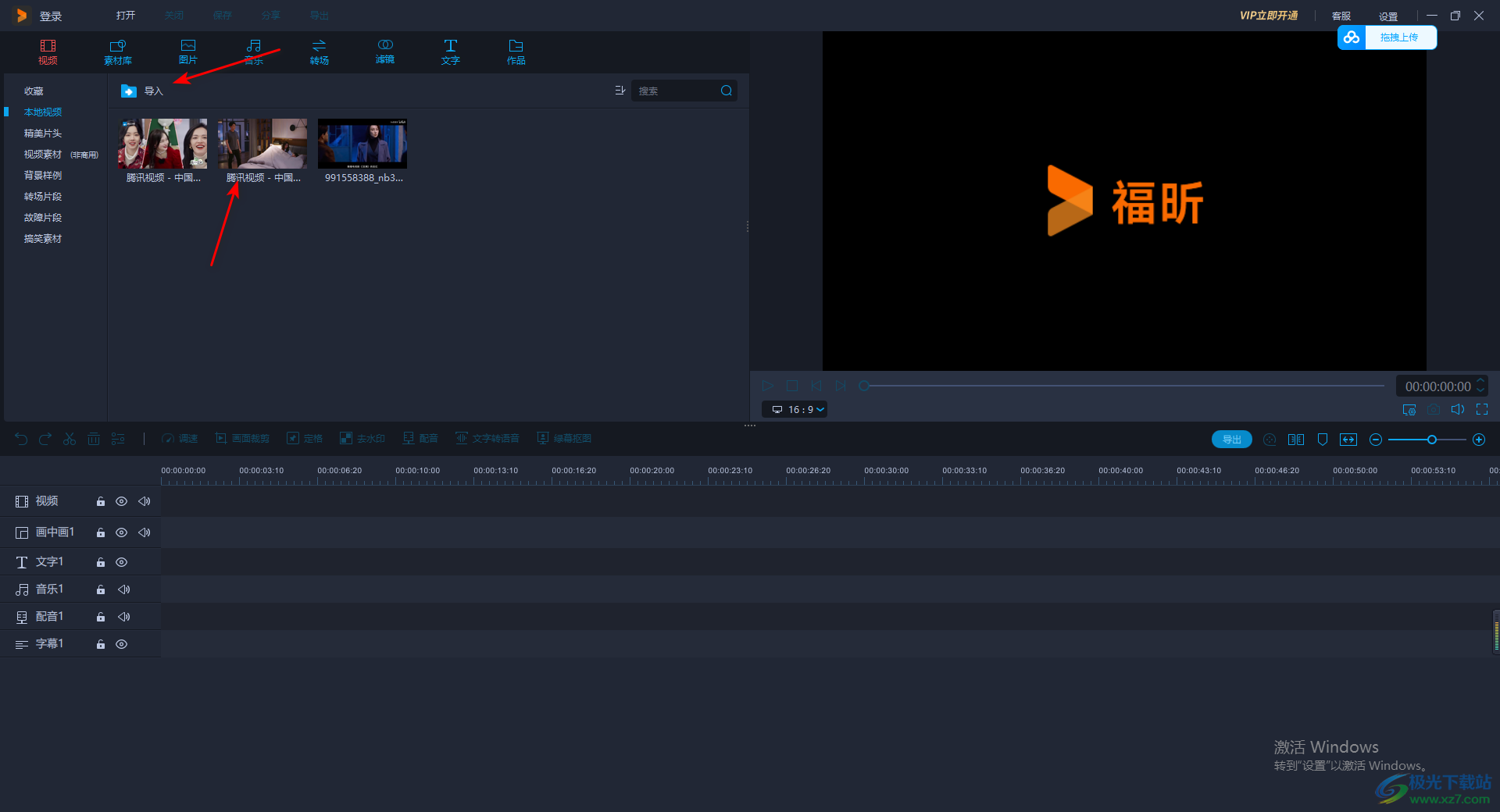Click the fit timeline to width icon

[x=1348, y=440]
